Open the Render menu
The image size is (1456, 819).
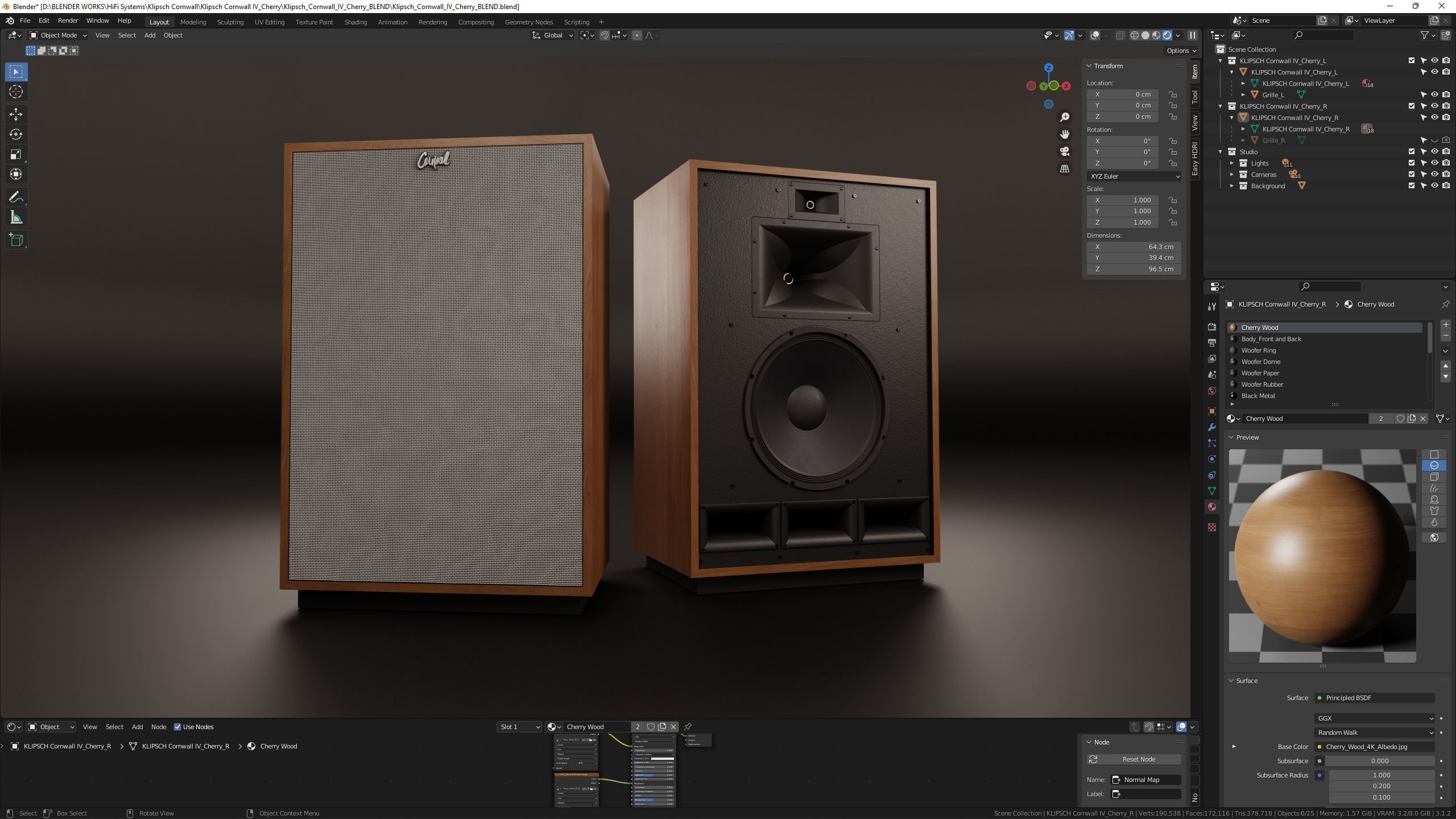(68, 20)
